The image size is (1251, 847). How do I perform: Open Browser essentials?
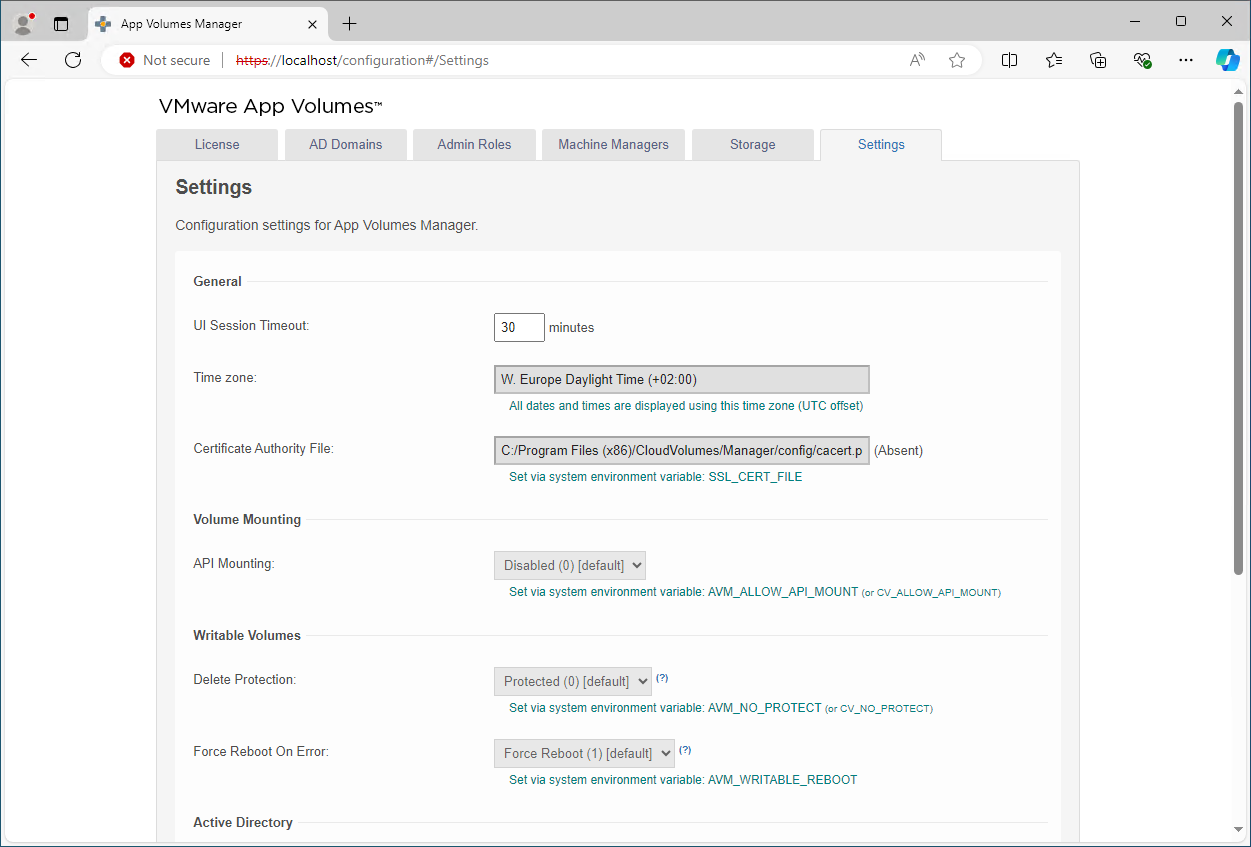[1142, 60]
